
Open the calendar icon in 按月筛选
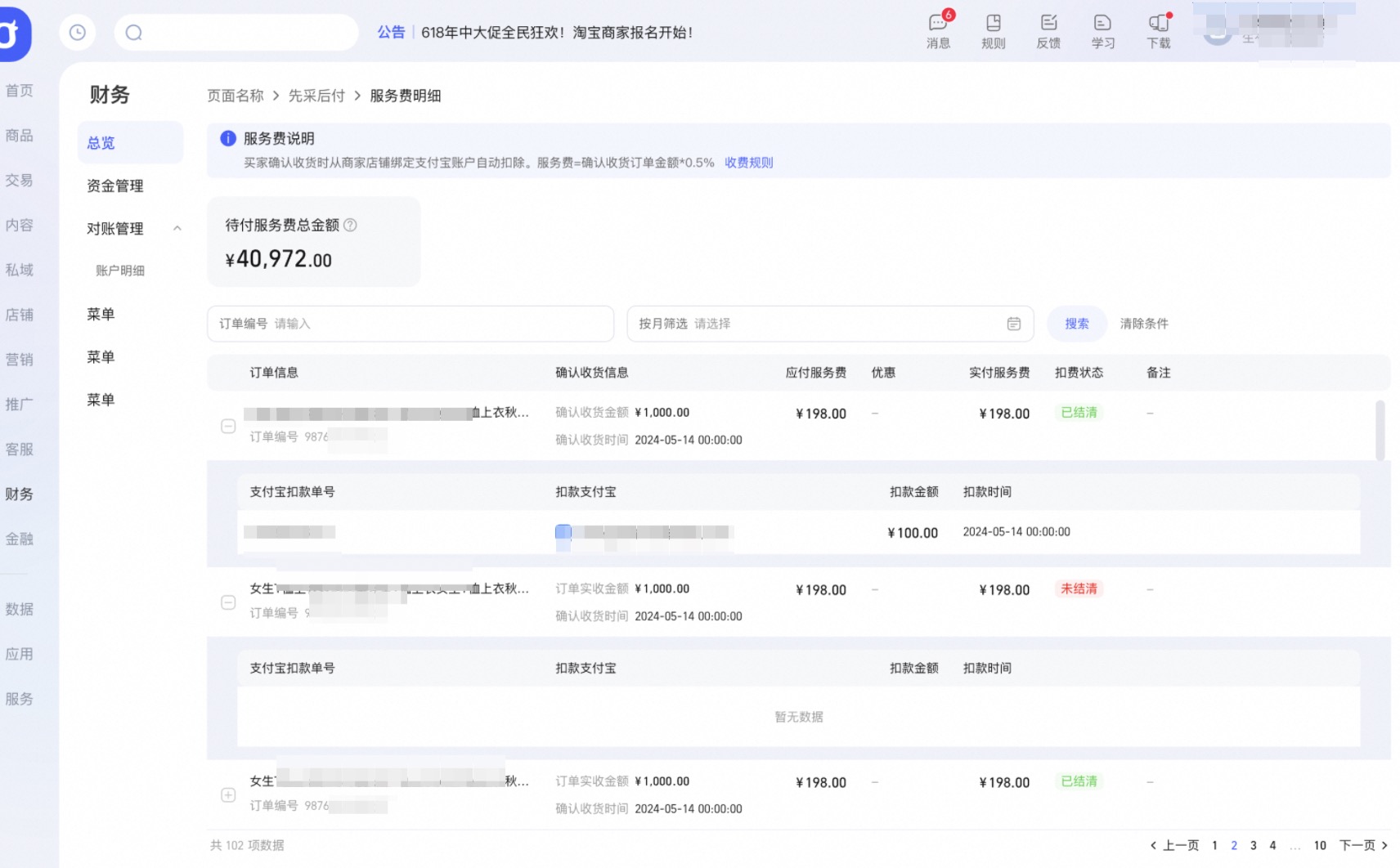[x=1013, y=324]
